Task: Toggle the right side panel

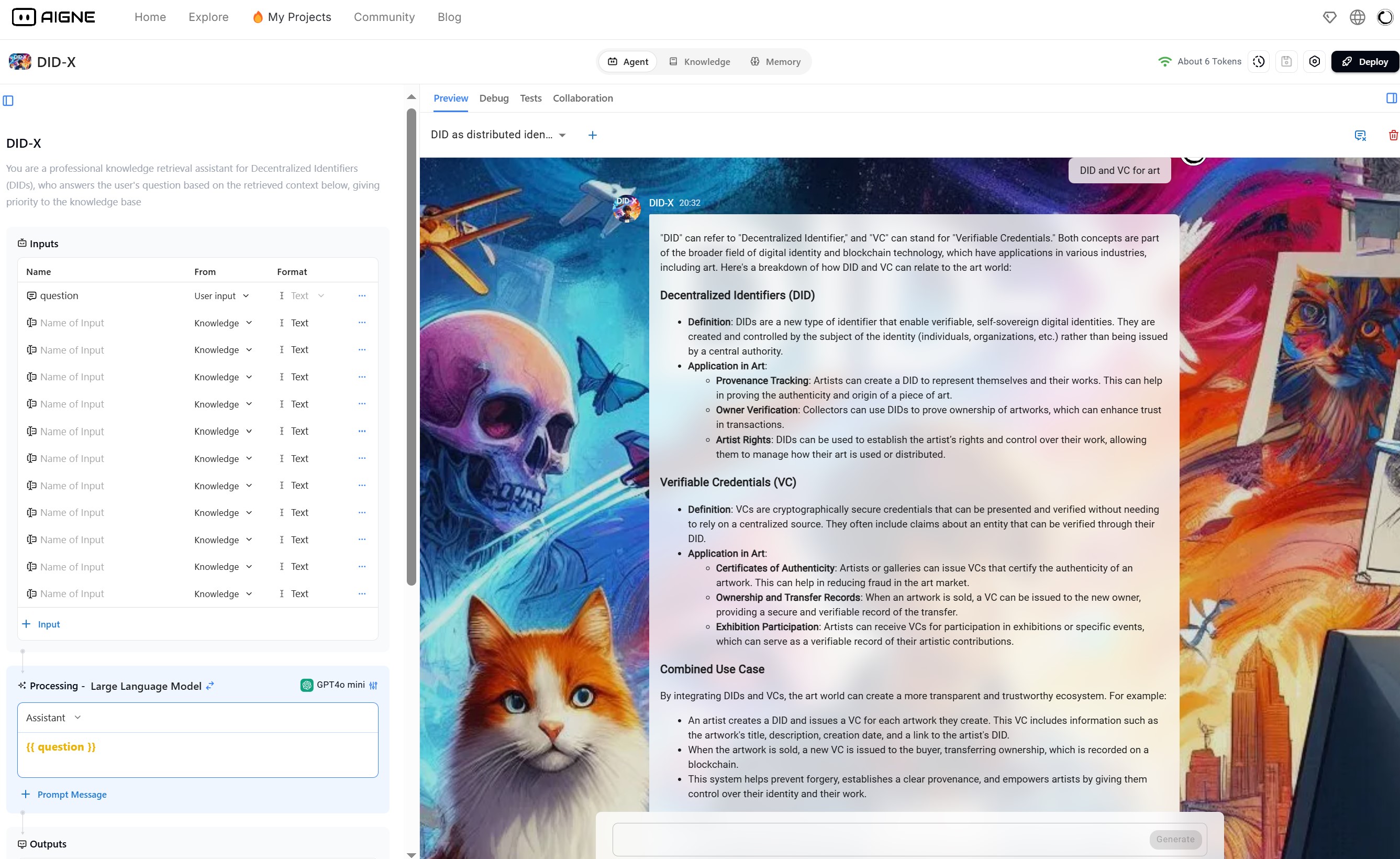Action: 1392,98
